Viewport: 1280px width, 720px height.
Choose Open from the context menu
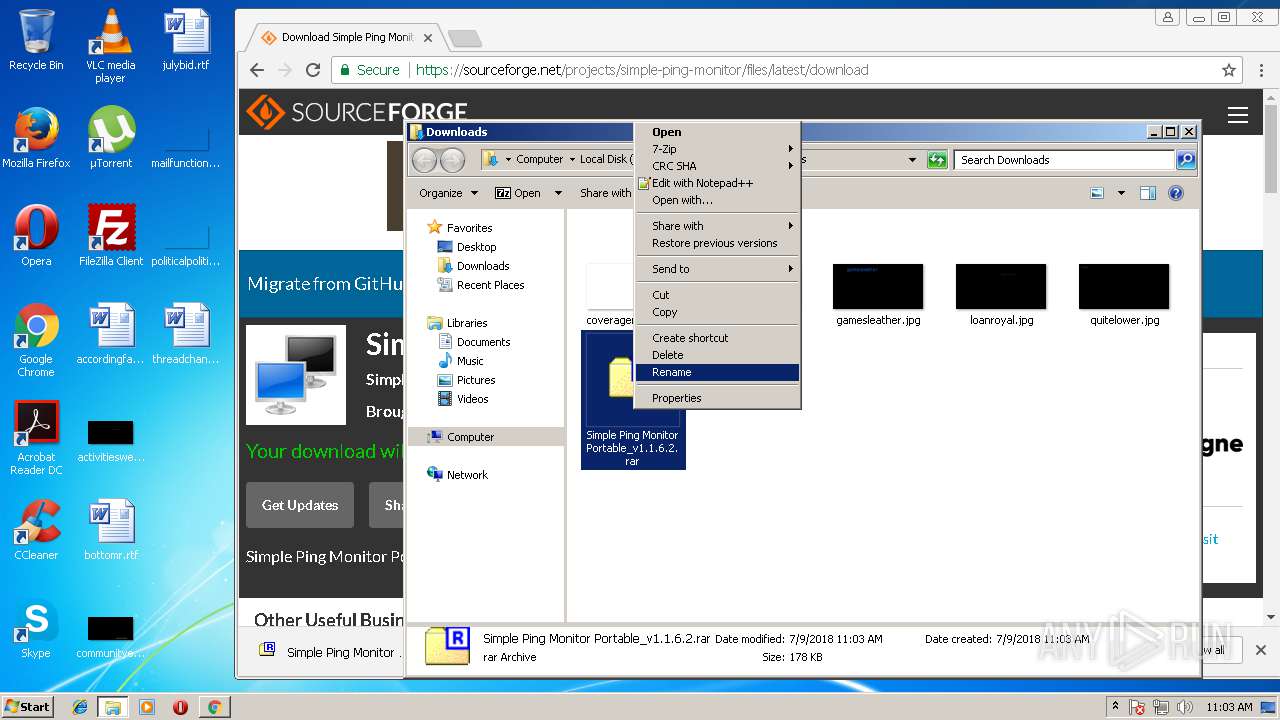718,132
